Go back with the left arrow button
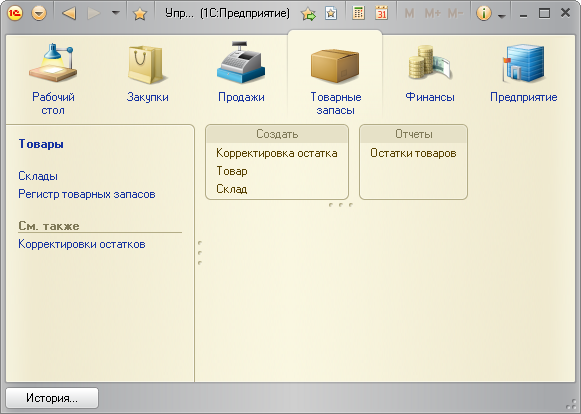The image size is (581, 414). tap(69, 14)
